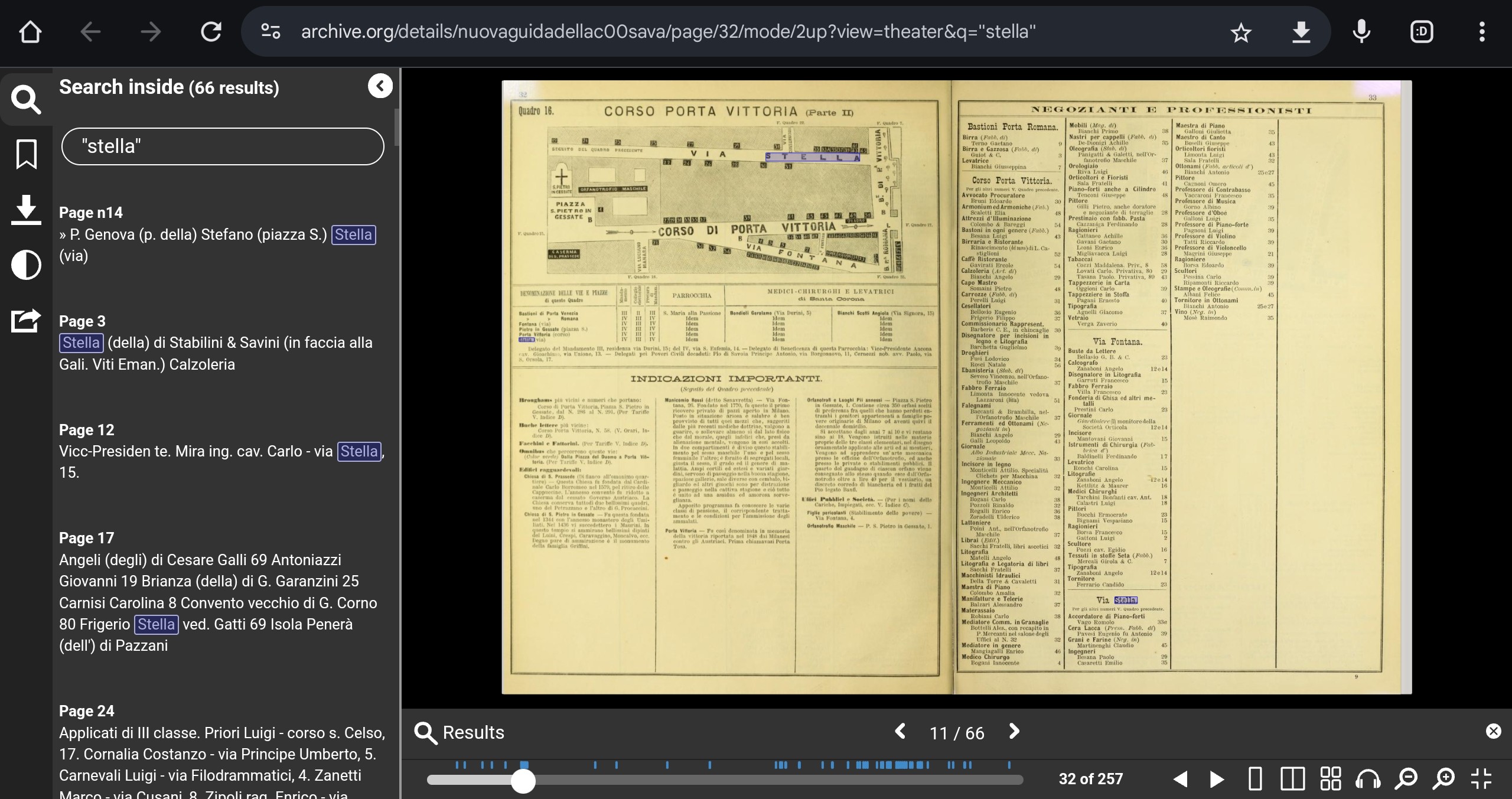Click the "stella" search input field
The width and height of the screenshot is (1512, 799).
(x=223, y=146)
